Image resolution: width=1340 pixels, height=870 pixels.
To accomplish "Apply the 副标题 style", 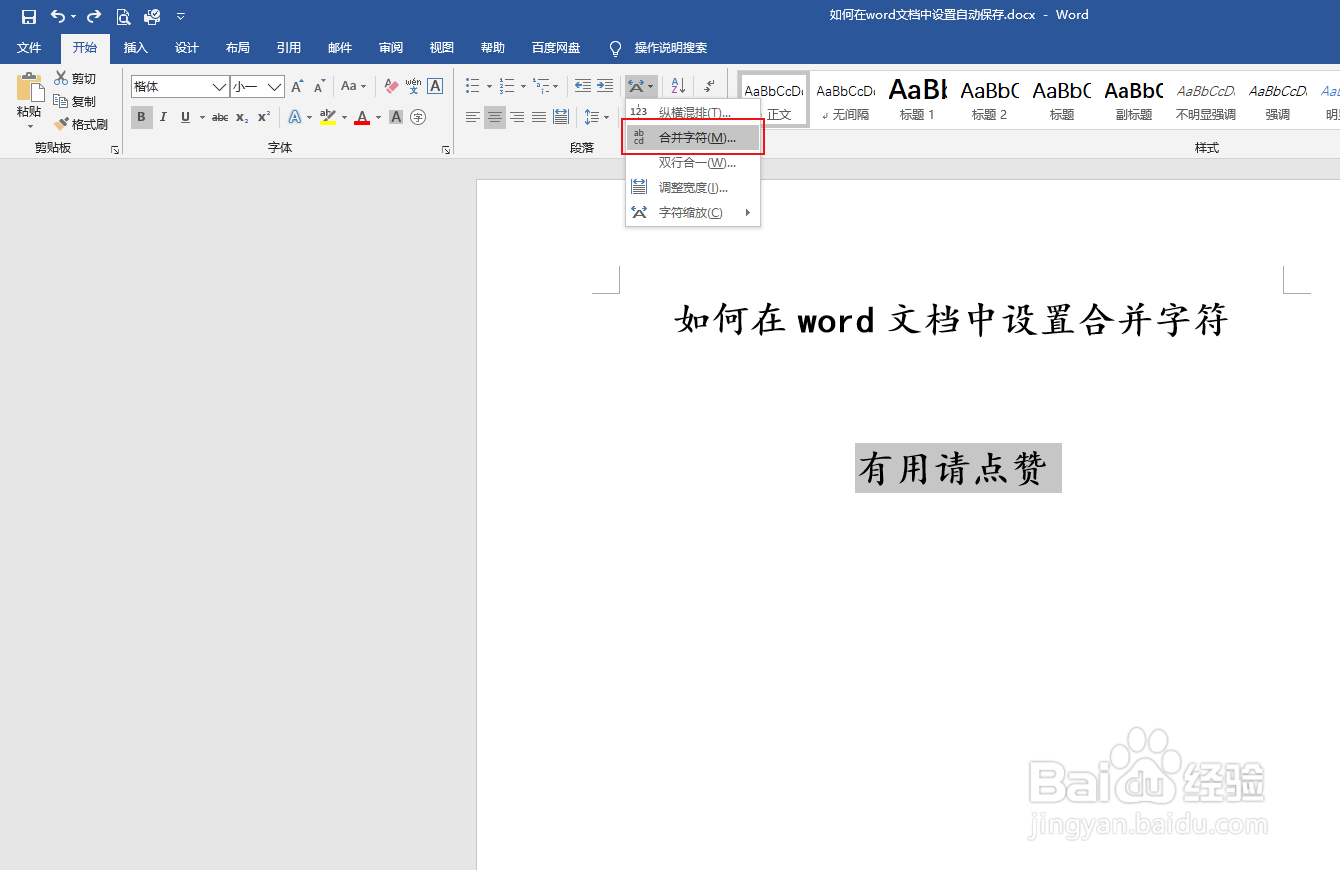I will coord(1134,100).
